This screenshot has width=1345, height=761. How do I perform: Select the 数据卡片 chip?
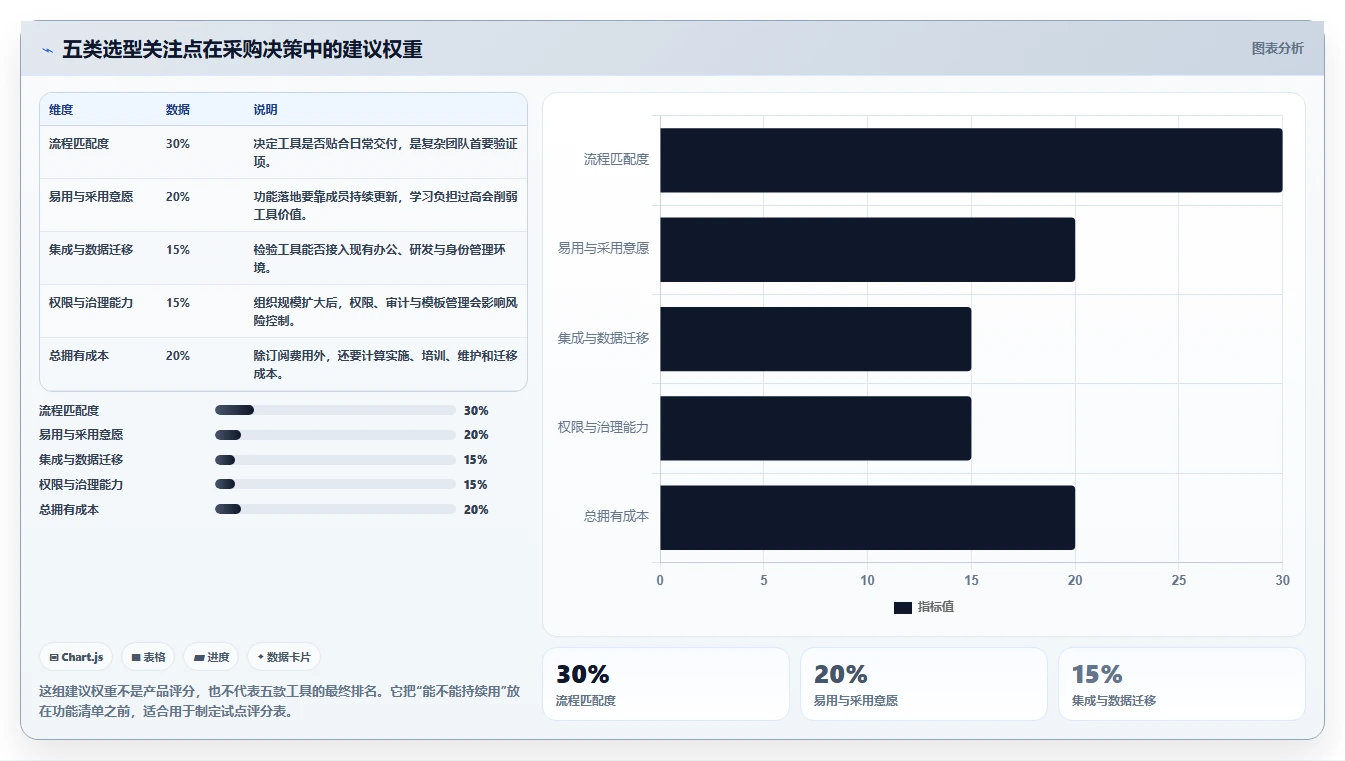284,657
